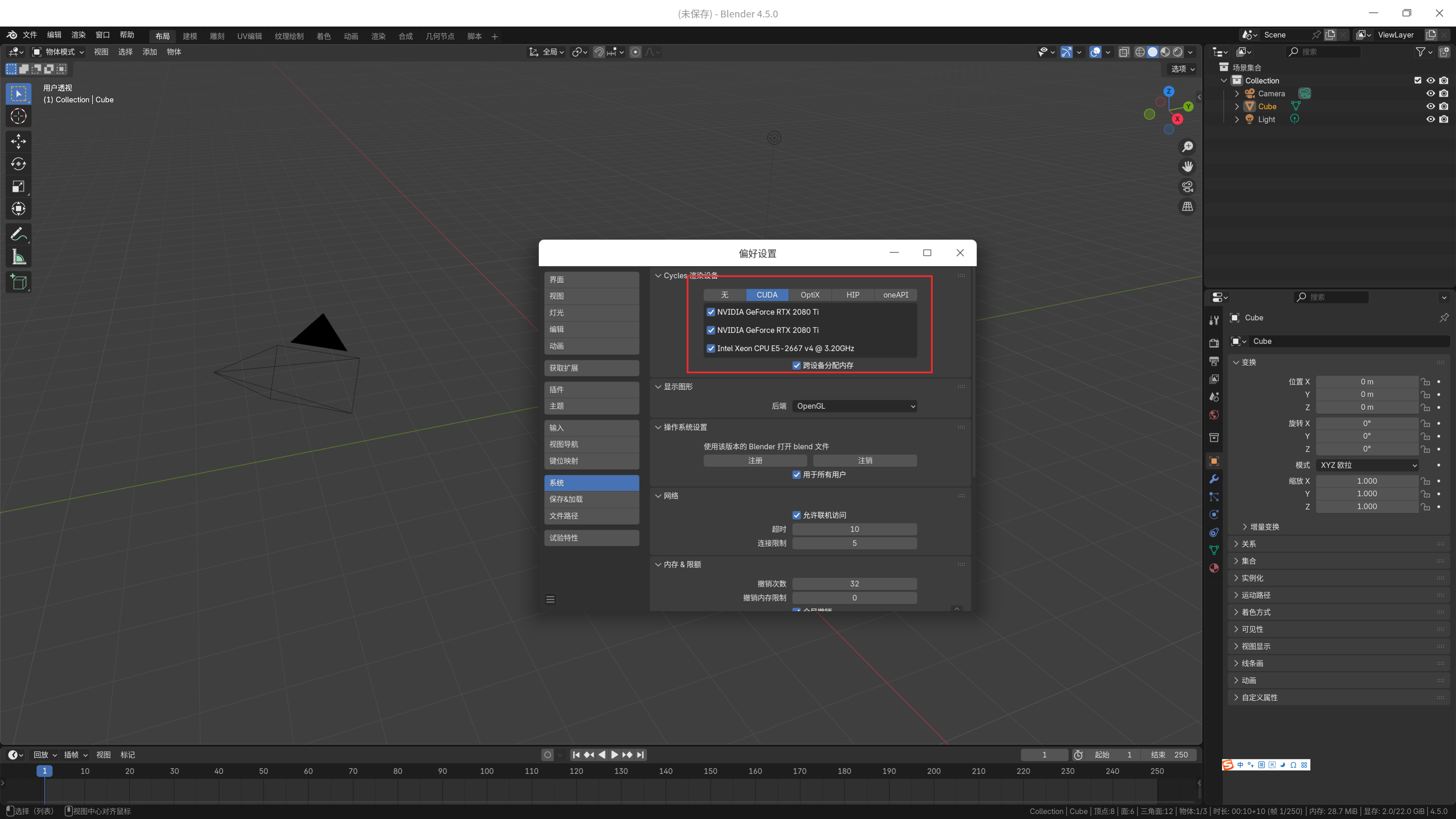Screen dimensions: 1456x819
Task: Click the viewport zoom magnifier icon
Action: tap(1187, 147)
